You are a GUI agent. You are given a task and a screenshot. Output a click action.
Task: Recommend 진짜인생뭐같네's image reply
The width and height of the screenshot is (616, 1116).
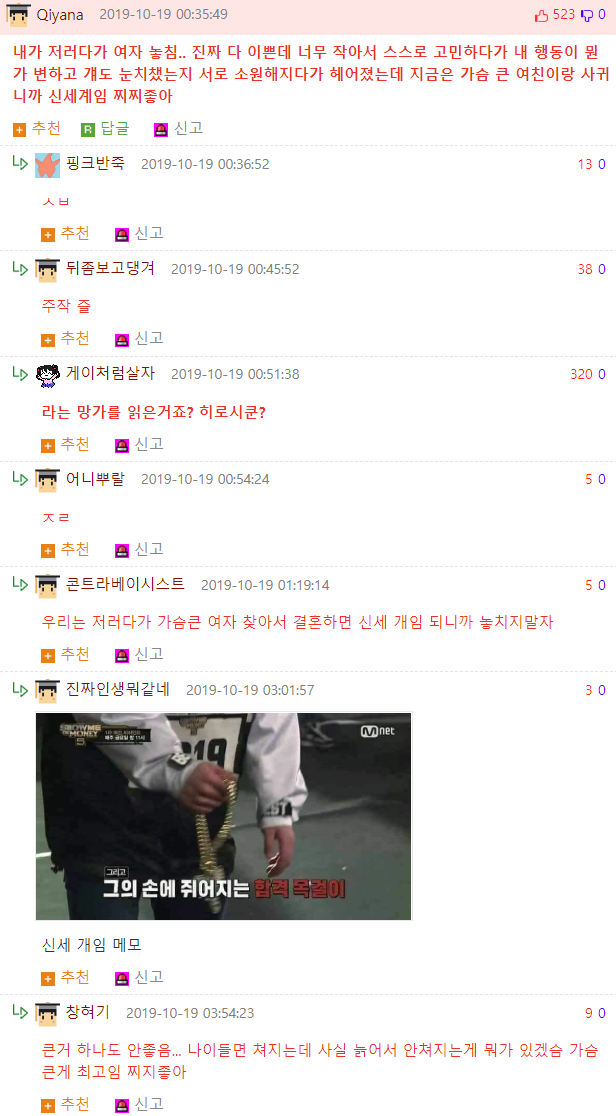click(66, 976)
